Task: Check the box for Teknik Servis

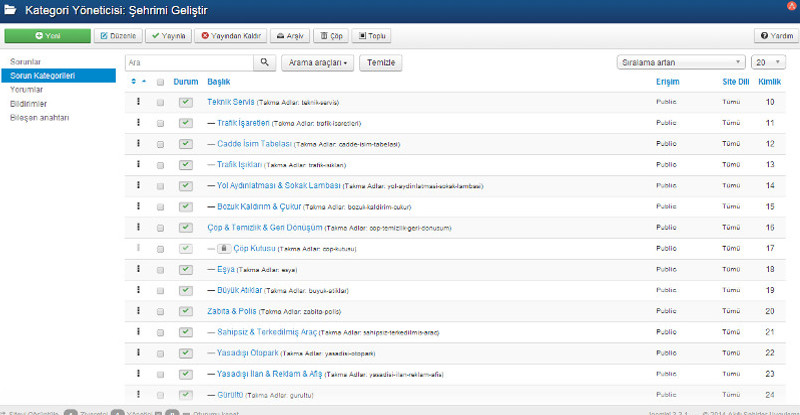Action: pos(160,103)
